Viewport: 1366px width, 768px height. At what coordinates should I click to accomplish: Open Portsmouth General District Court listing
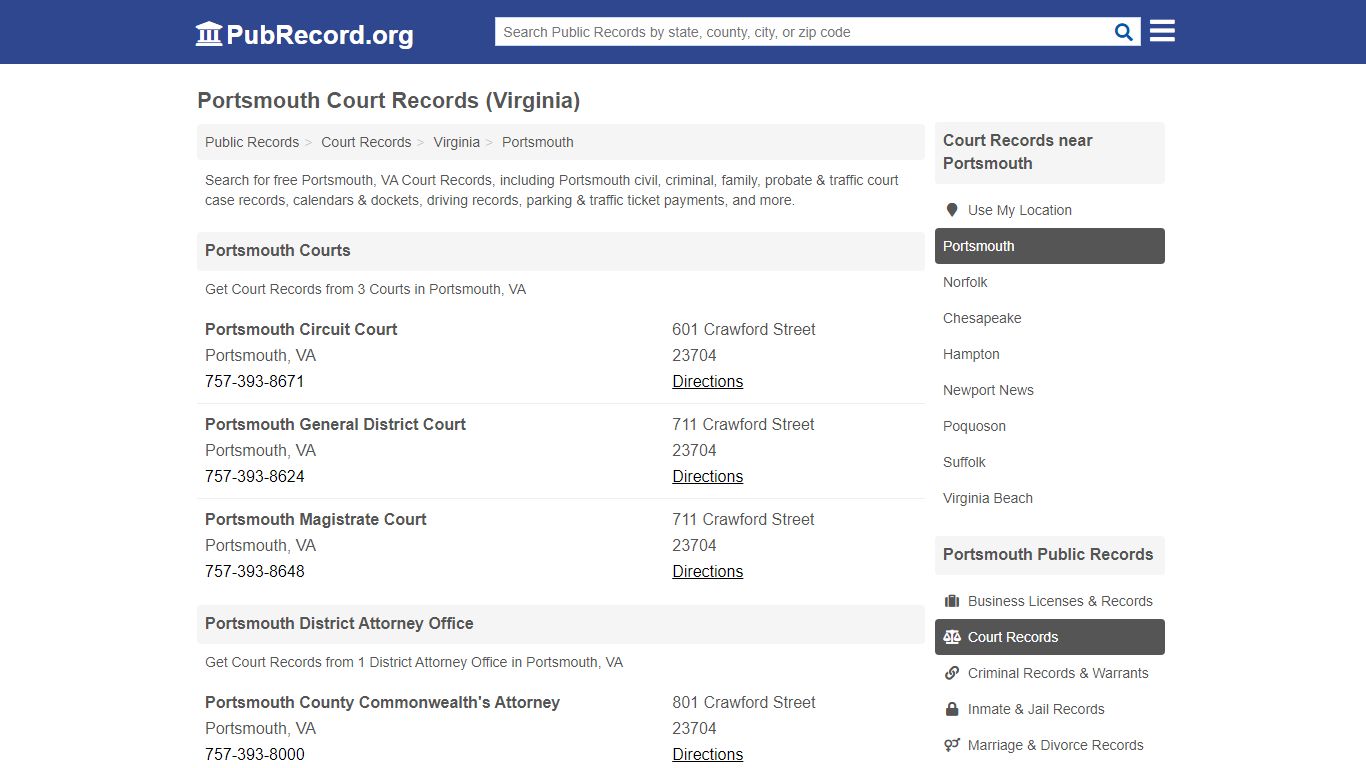point(335,424)
